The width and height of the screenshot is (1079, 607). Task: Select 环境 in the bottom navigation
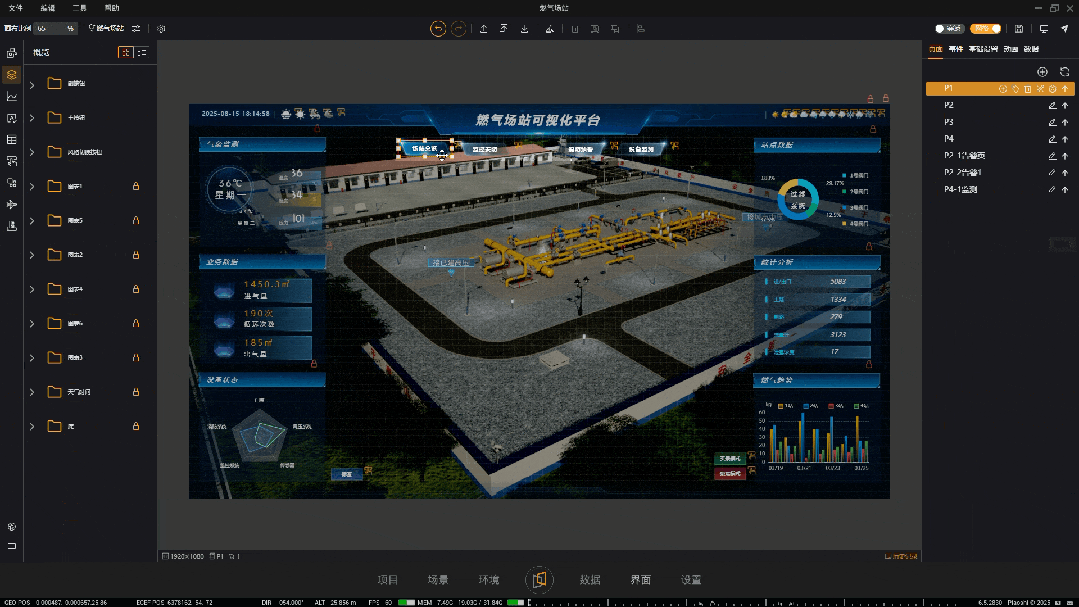[489, 579]
